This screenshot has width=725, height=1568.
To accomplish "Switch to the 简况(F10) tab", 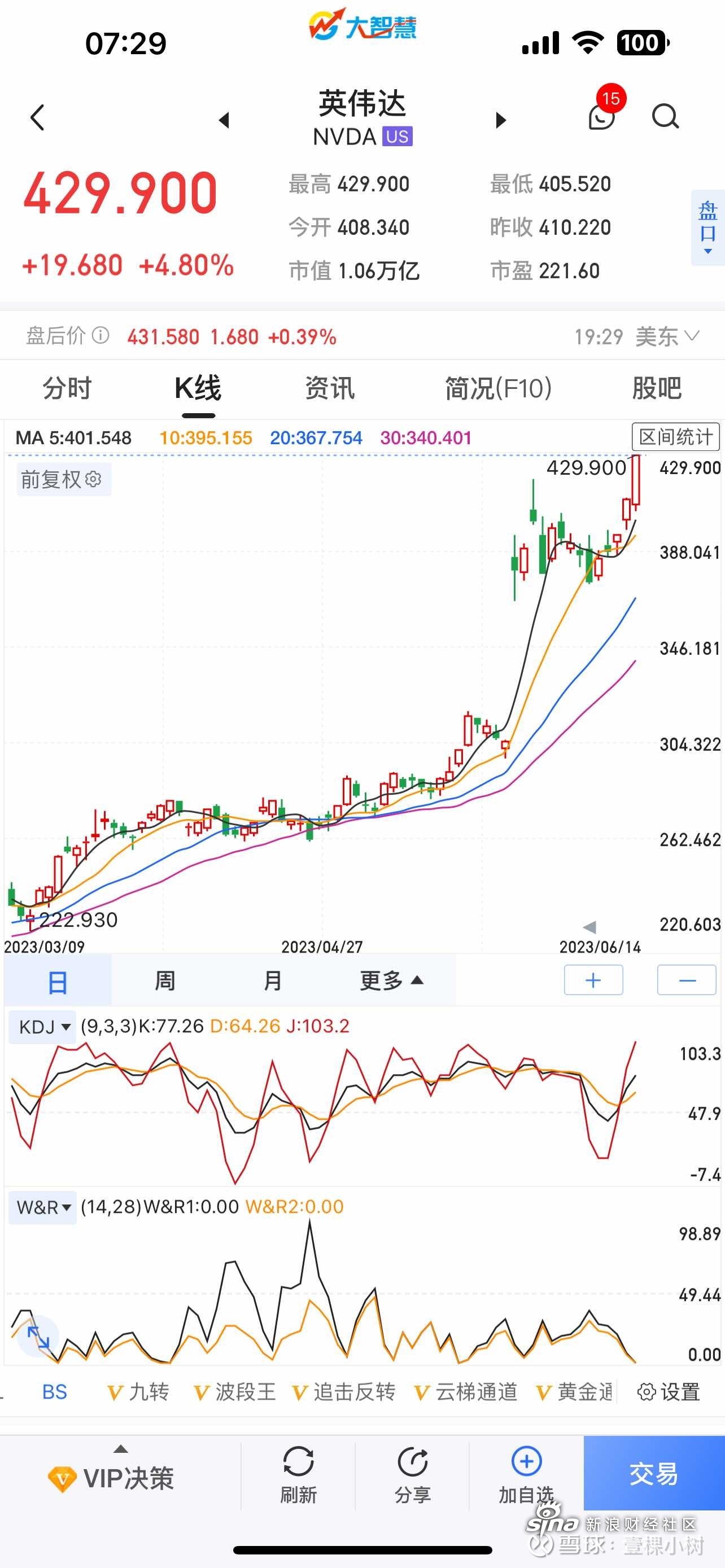I will tap(499, 388).
